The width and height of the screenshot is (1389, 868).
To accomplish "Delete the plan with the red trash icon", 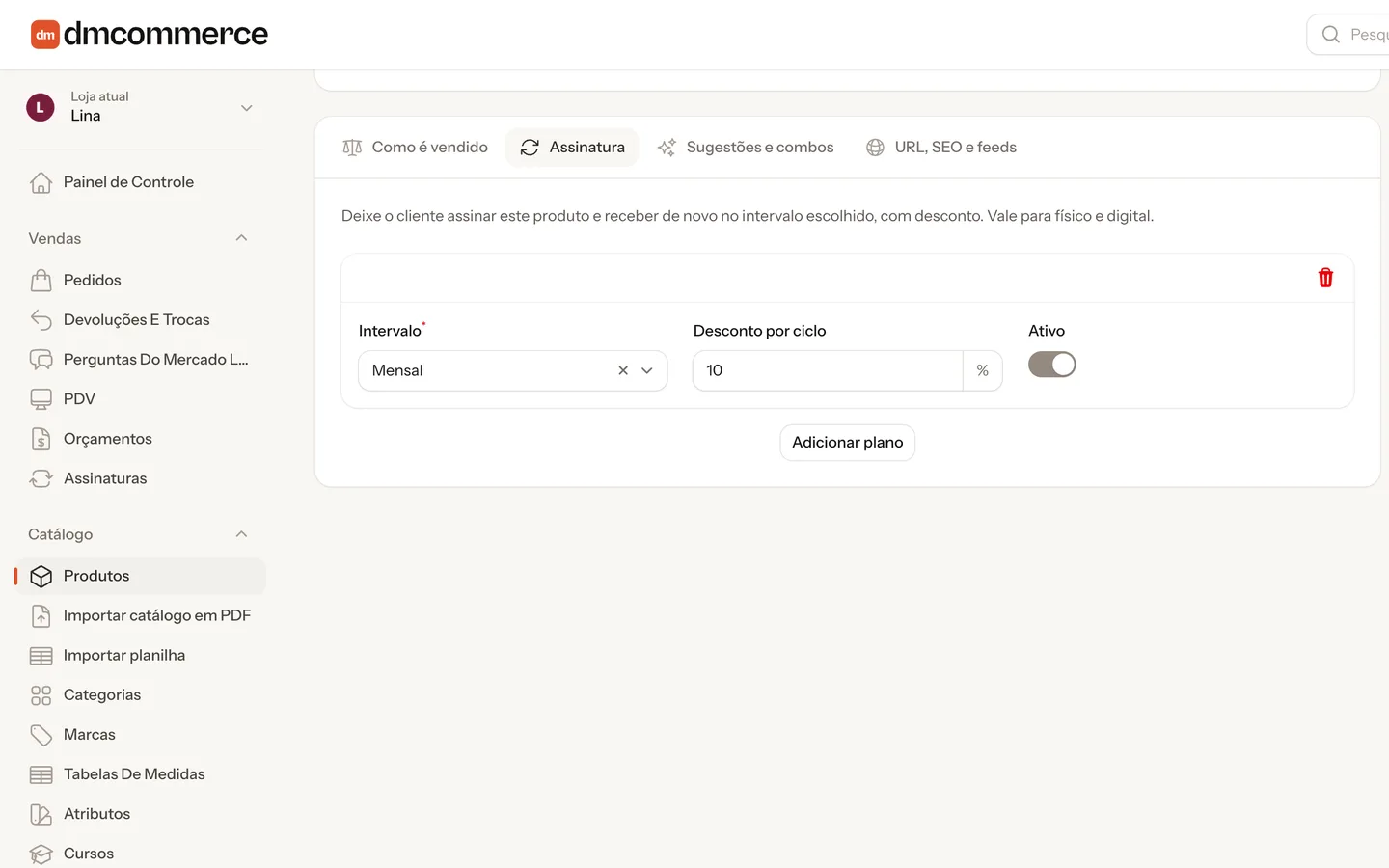I will [x=1325, y=278].
